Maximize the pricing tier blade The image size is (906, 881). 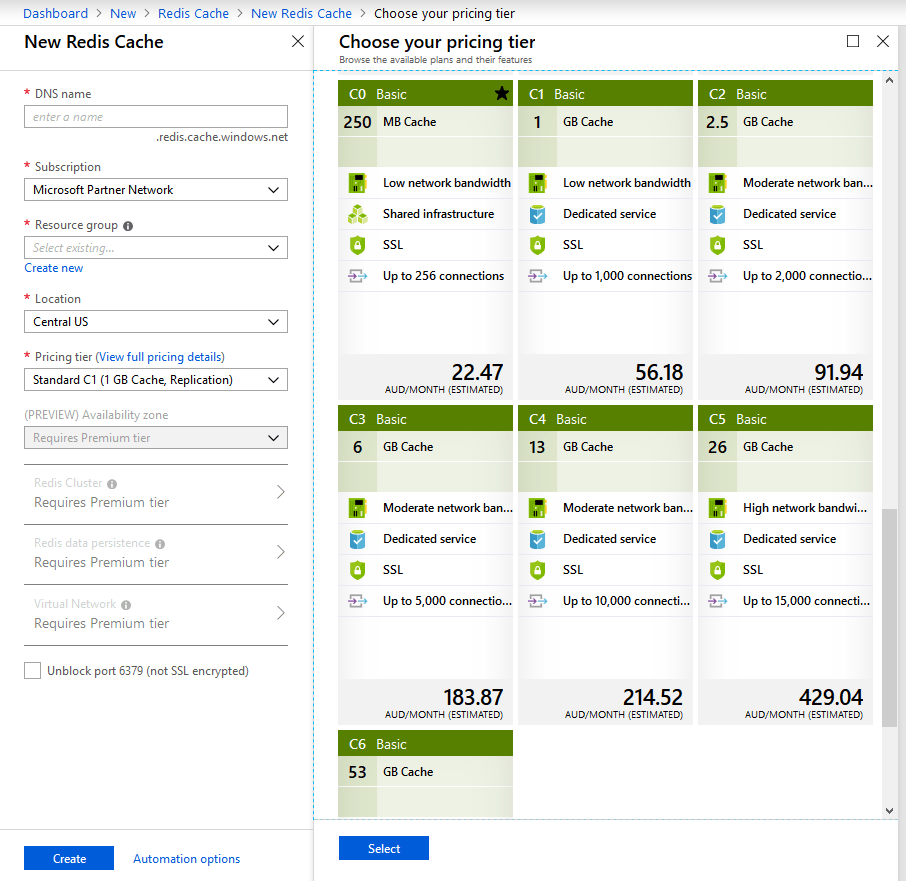853,41
